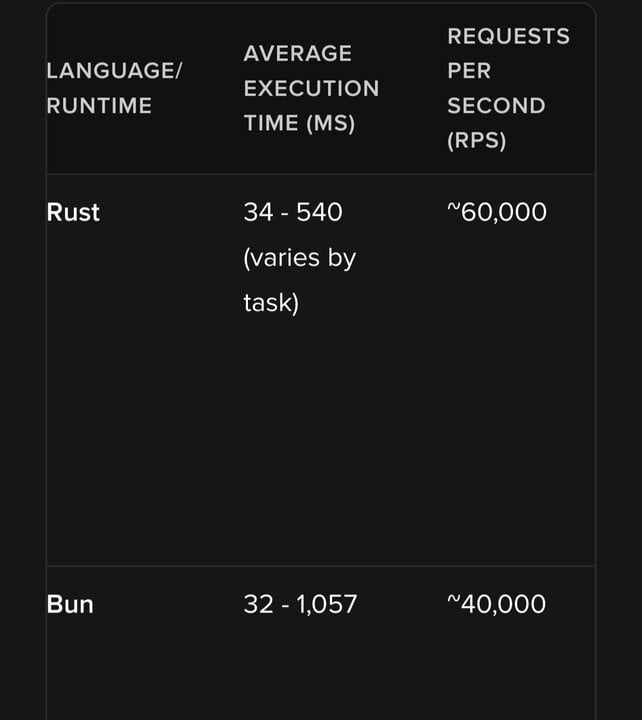This screenshot has width=642, height=720.
Task: Click the "TIME (MS)" header line
Action: [x=299, y=124]
